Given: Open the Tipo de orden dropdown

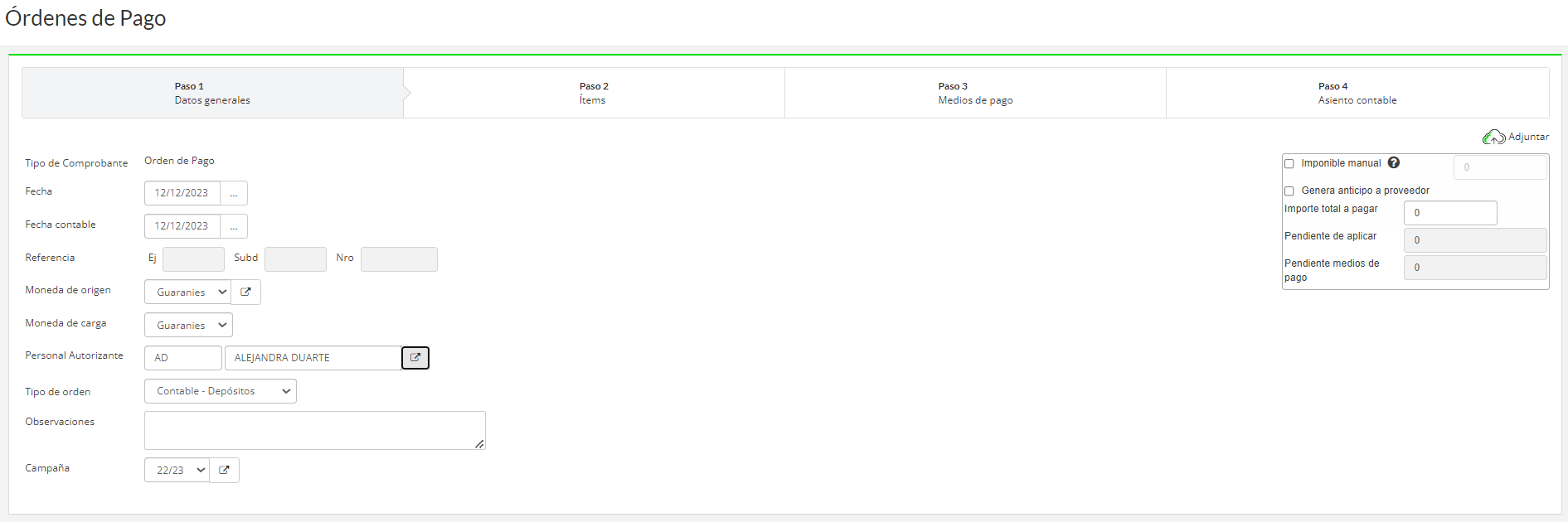Looking at the screenshot, I should click(x=221, y=391).
